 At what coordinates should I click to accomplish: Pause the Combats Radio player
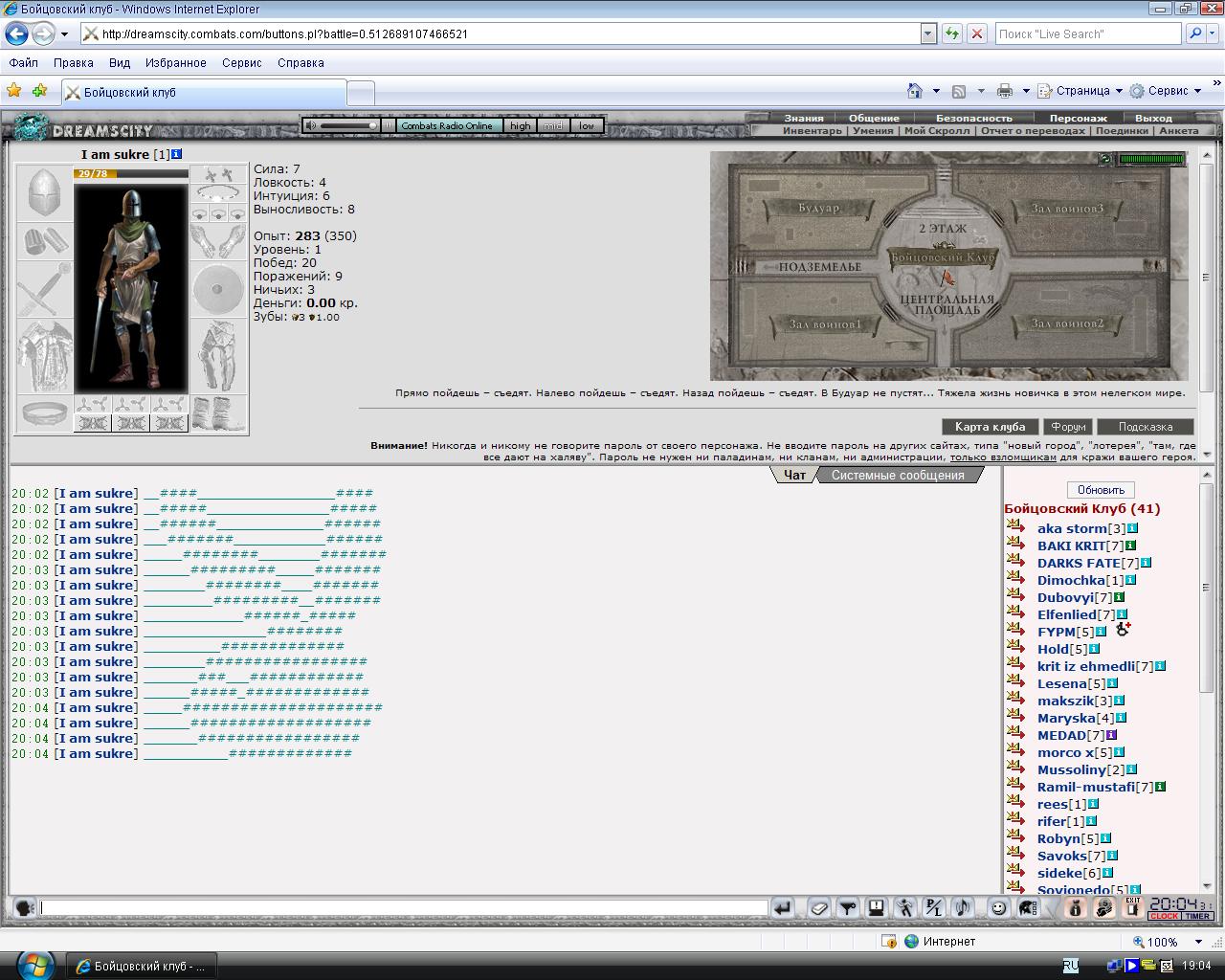[388, 125]
